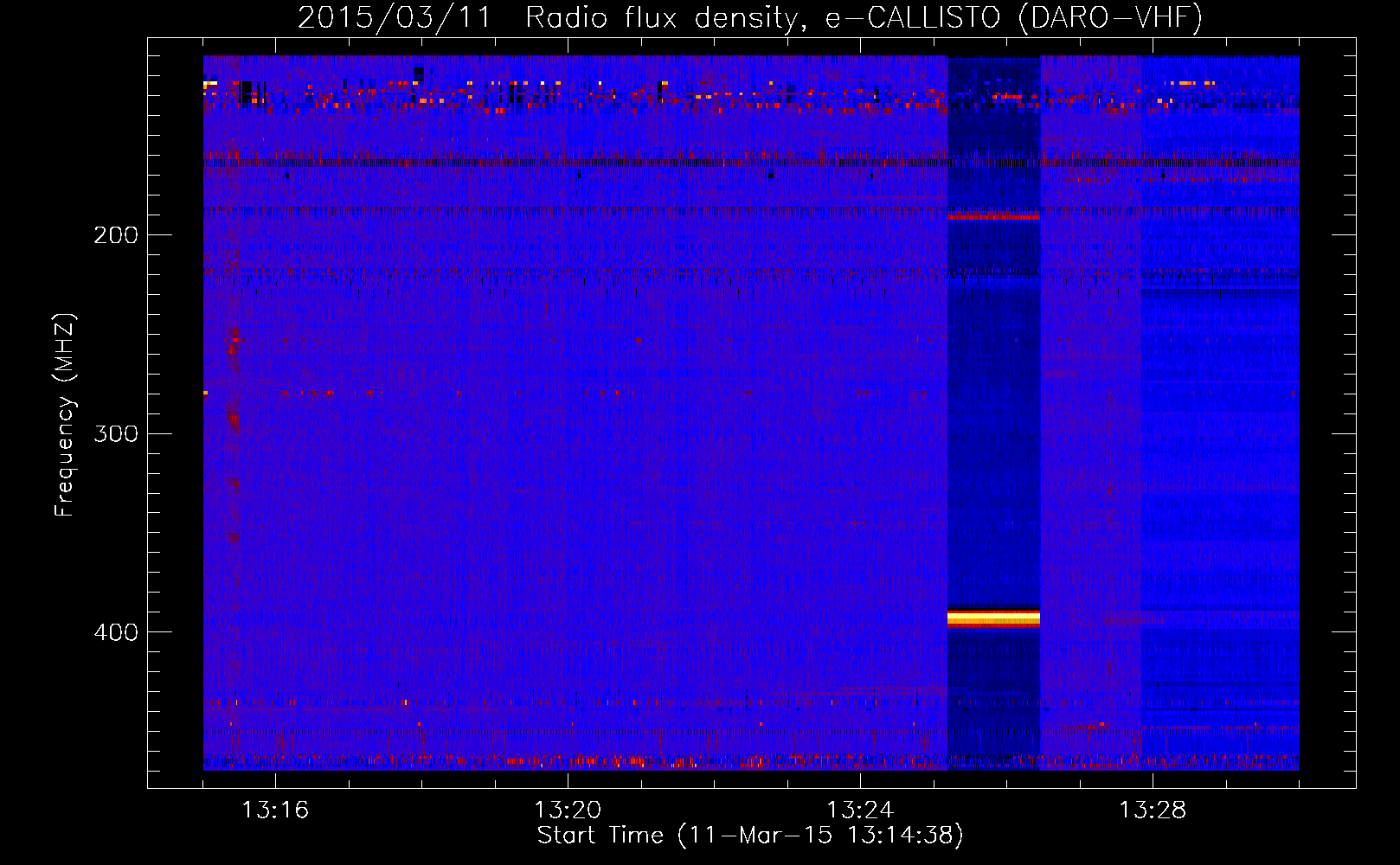Viewport: 1400px width, 865px height.
Task: Click the plot title "2015/03/11 Radio flux density"
Action: [x=547, y=18]
